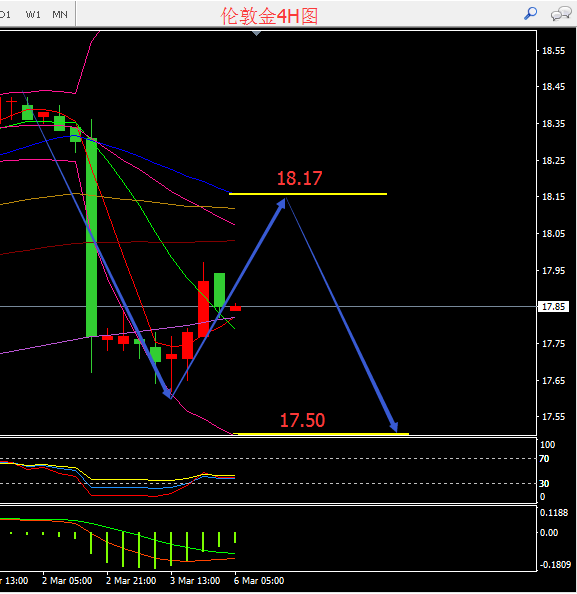Screen dimensions: 577x594
Task: Click the 17.50 support price label
Action: pyautogui.click(x=302, y=420)
